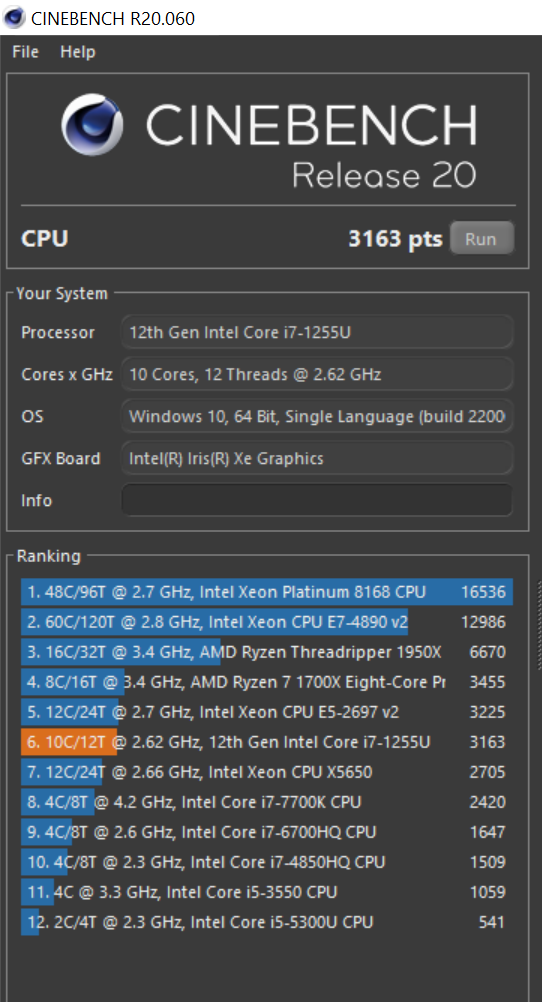Click the Cinebench title bar app icon
Screen dimensions: 542x1002
tap(14, 17)
